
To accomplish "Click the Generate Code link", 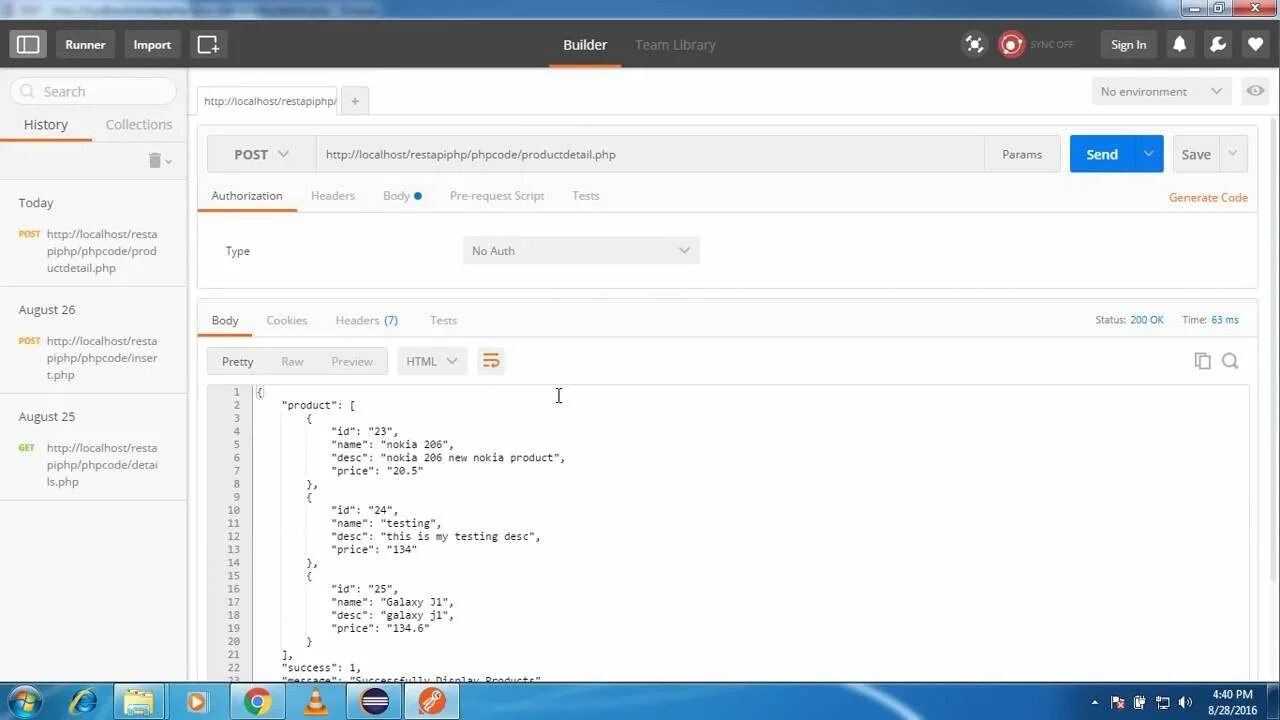I will pyautogui.click(x=1208, y=197).
